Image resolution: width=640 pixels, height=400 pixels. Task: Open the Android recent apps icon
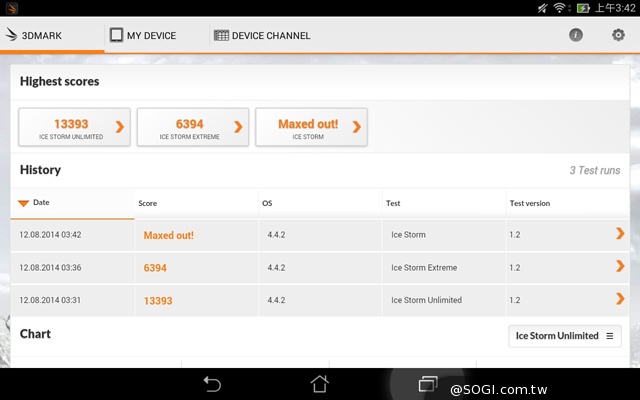(x=428, y=383)
